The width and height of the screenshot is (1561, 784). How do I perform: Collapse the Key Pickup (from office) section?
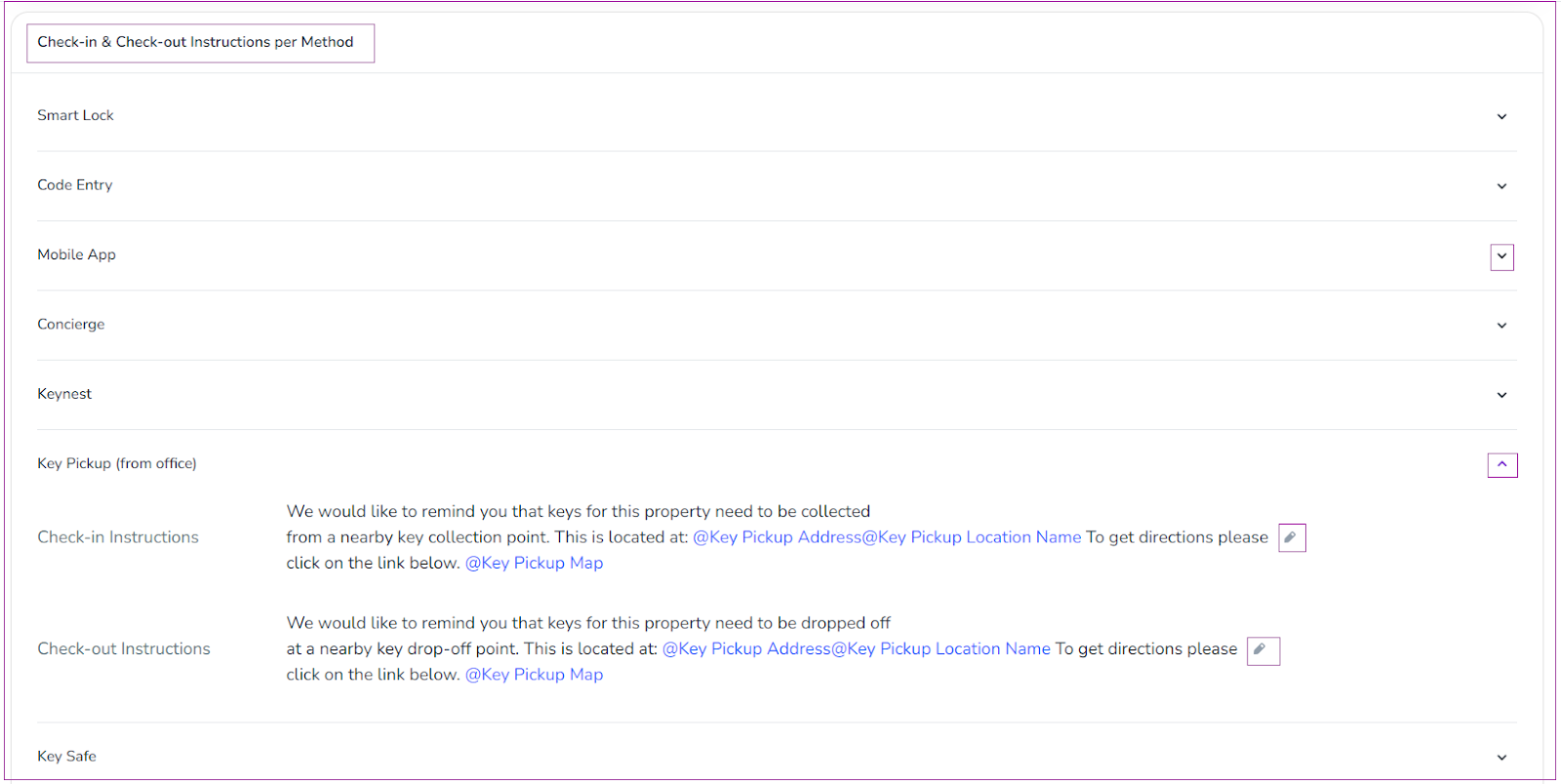[x=1501, y=465]
